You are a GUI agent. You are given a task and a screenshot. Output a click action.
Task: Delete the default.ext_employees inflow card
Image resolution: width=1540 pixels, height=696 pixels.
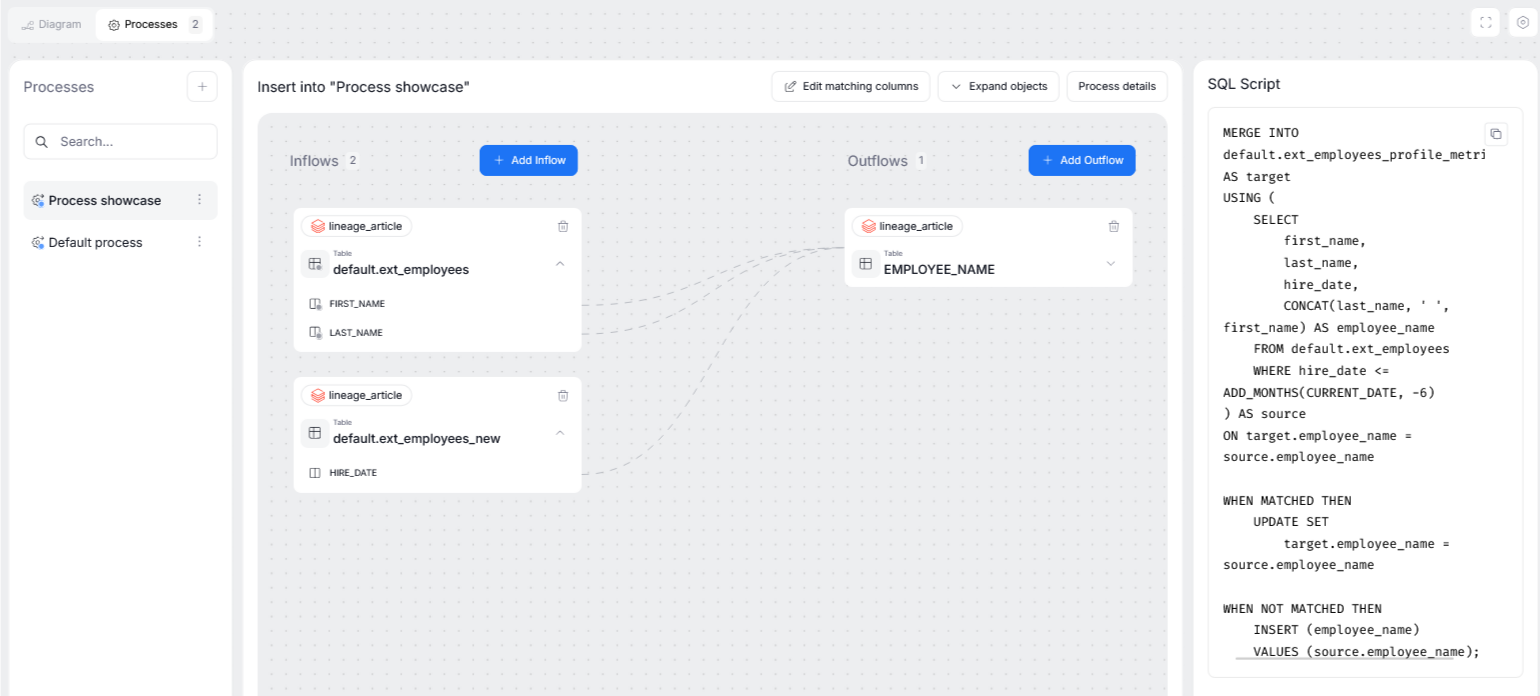pos(563,226)
